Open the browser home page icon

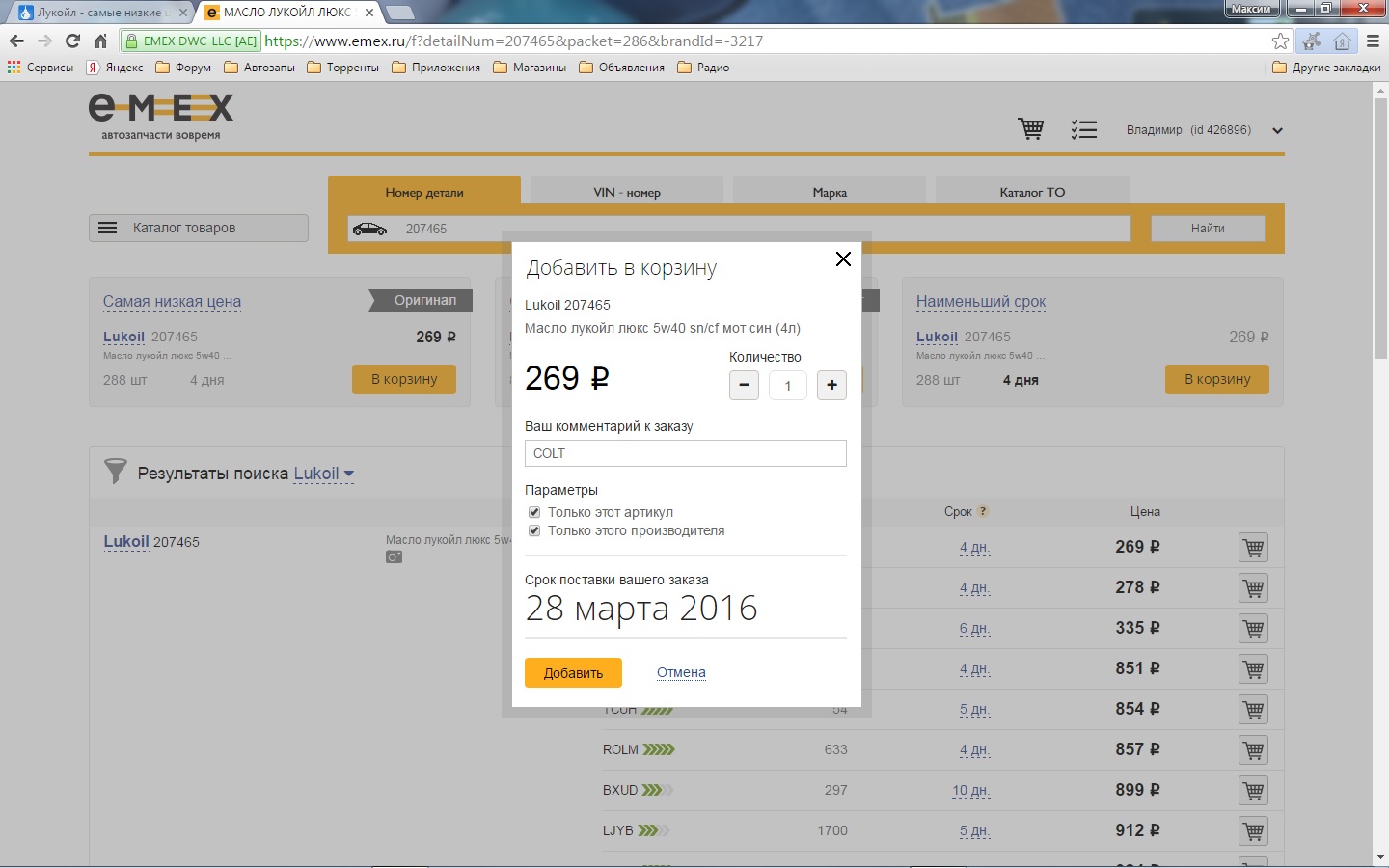(100, 41)
